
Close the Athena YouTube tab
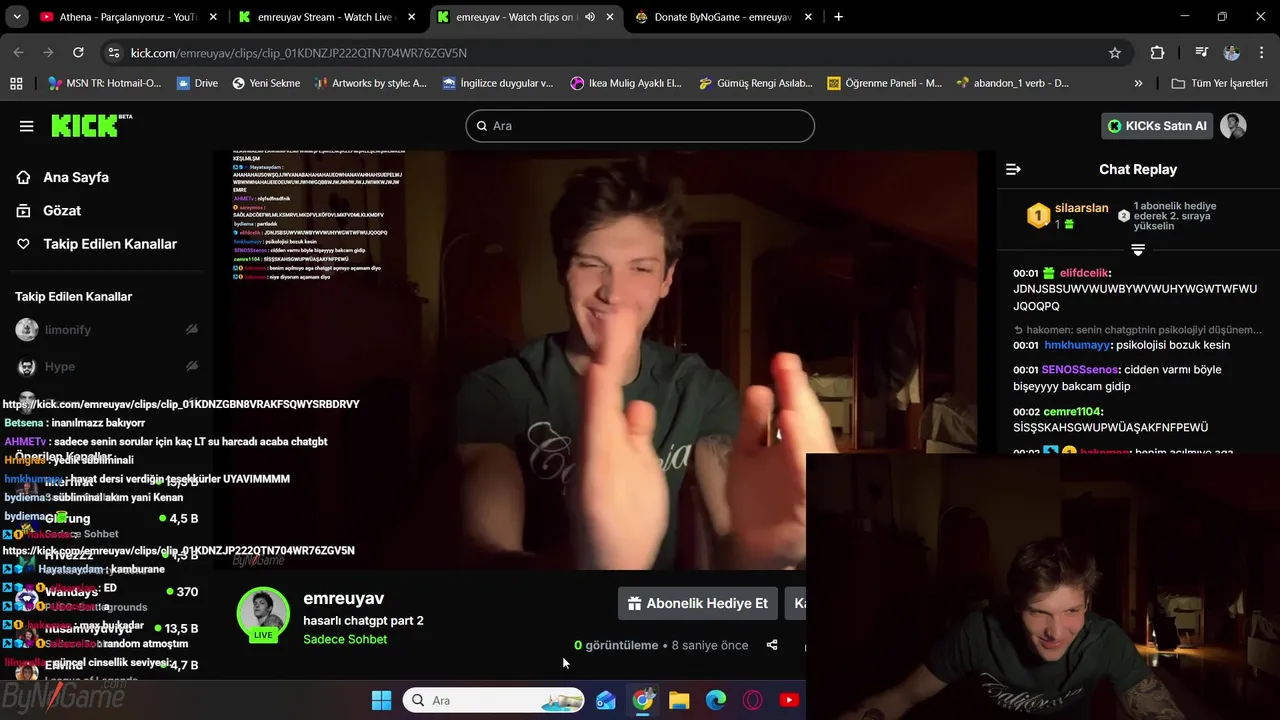tap(213, 17)
